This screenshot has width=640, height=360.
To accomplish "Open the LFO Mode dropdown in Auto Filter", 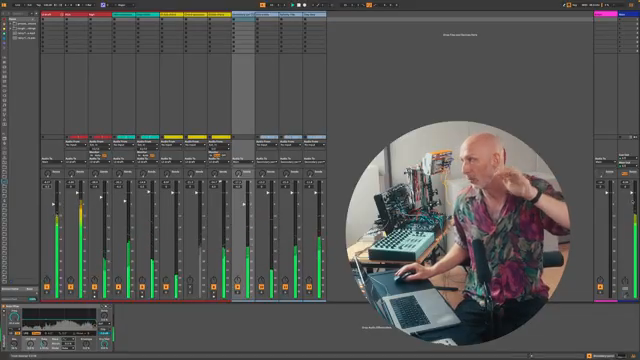I will [x=68, y=348].
